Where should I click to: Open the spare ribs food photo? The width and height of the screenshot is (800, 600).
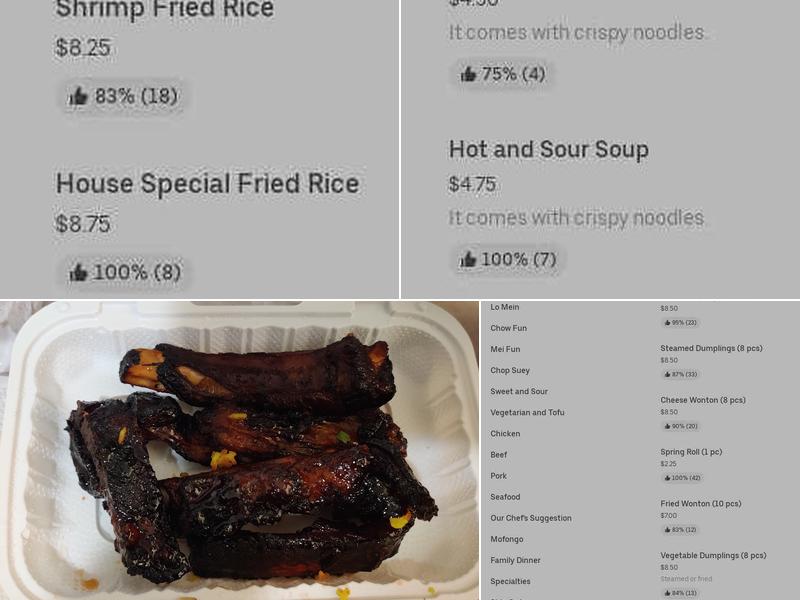[240, 450]
